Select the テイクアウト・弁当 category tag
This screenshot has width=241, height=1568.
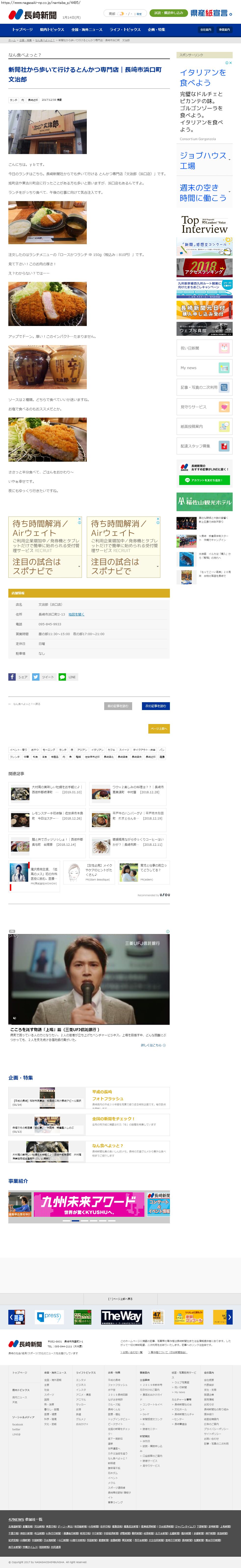[x=144, y=750]
